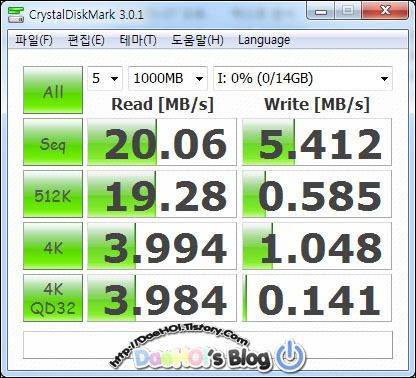Viewport: 416px width, 378px height.
Task: Select the 4K QD32 write value 0.141
Action: point(317,298)
